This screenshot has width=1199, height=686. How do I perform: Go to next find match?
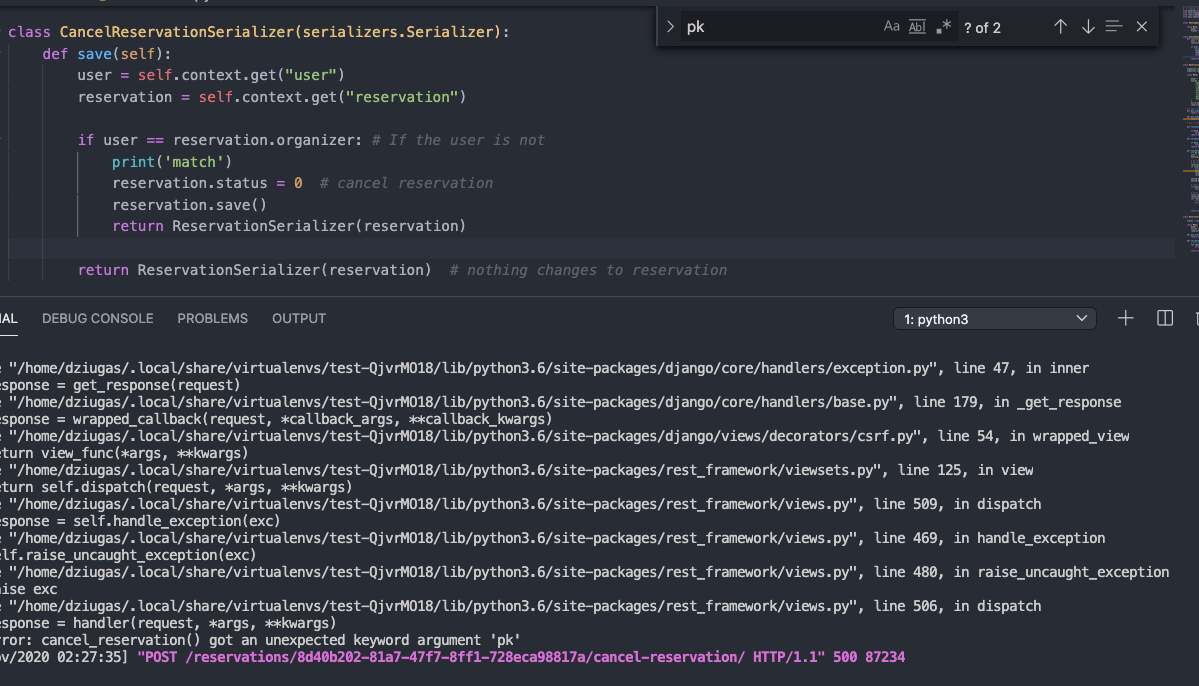point(1088,27)
